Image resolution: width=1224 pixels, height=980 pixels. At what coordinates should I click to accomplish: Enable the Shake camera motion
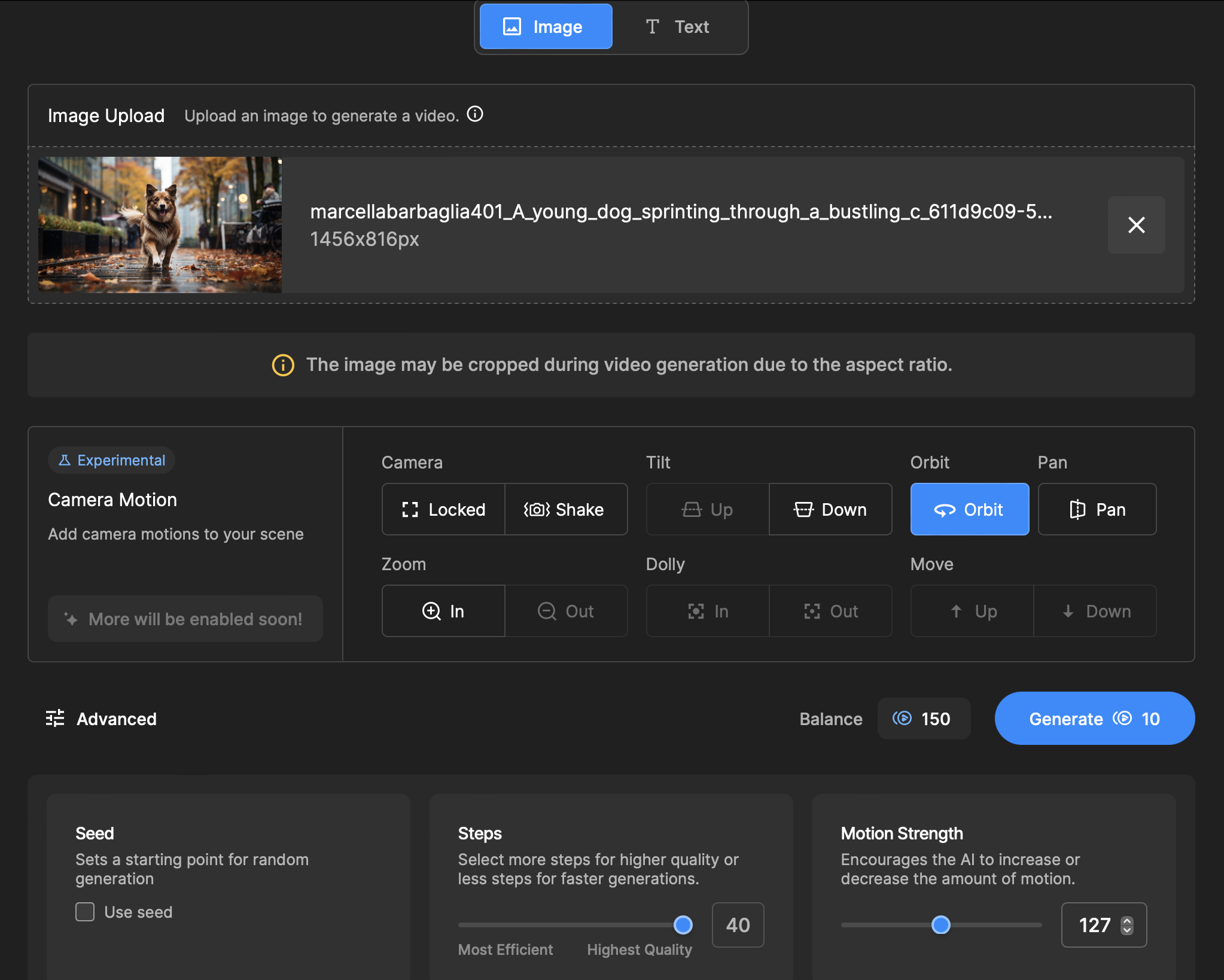tap(565, 509)
